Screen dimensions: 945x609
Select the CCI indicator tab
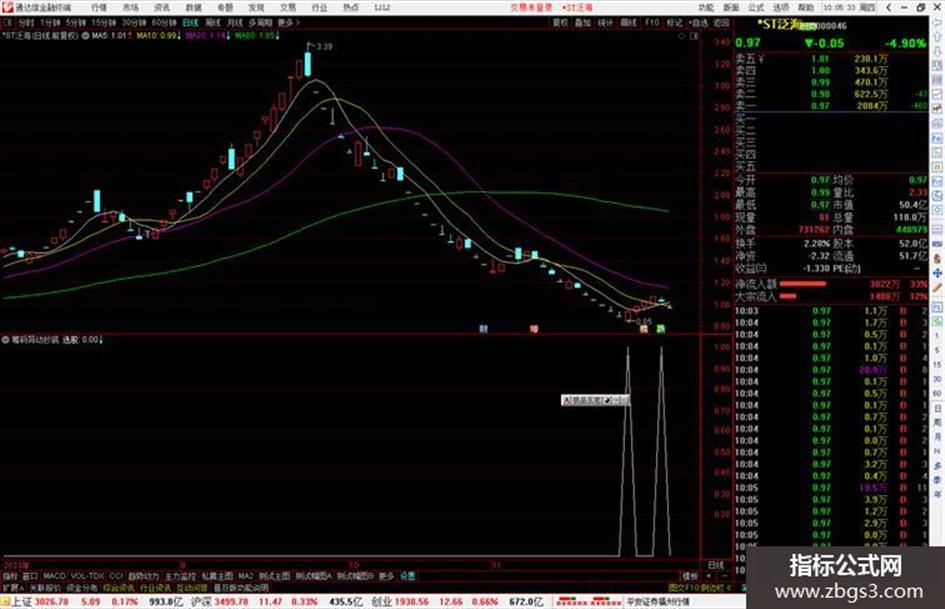coord(116,576)
